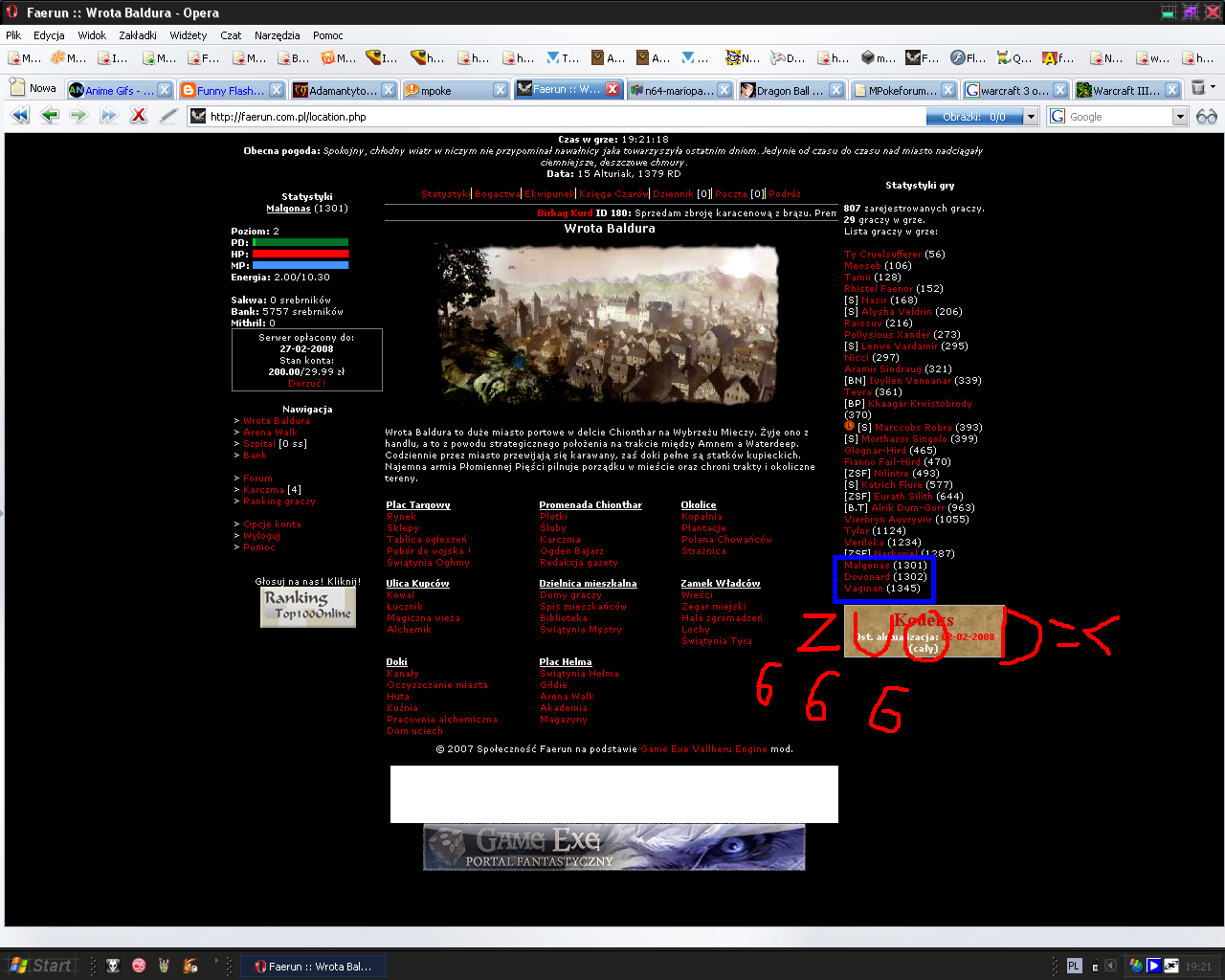The width and height of the screenshot is (1225, 980).
Task: Open the Pomoc menu
Action: [x=327, y=35]
